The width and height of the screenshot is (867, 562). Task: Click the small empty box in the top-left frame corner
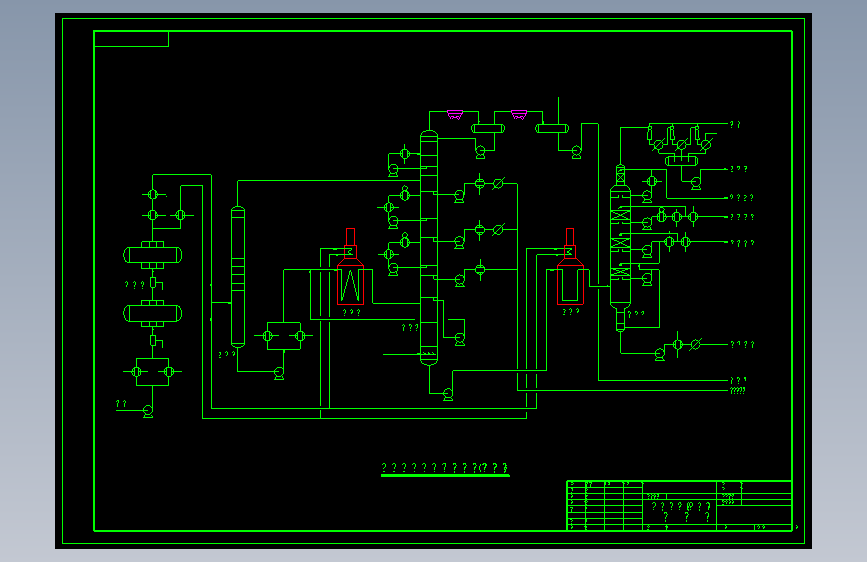pos(132,39)
